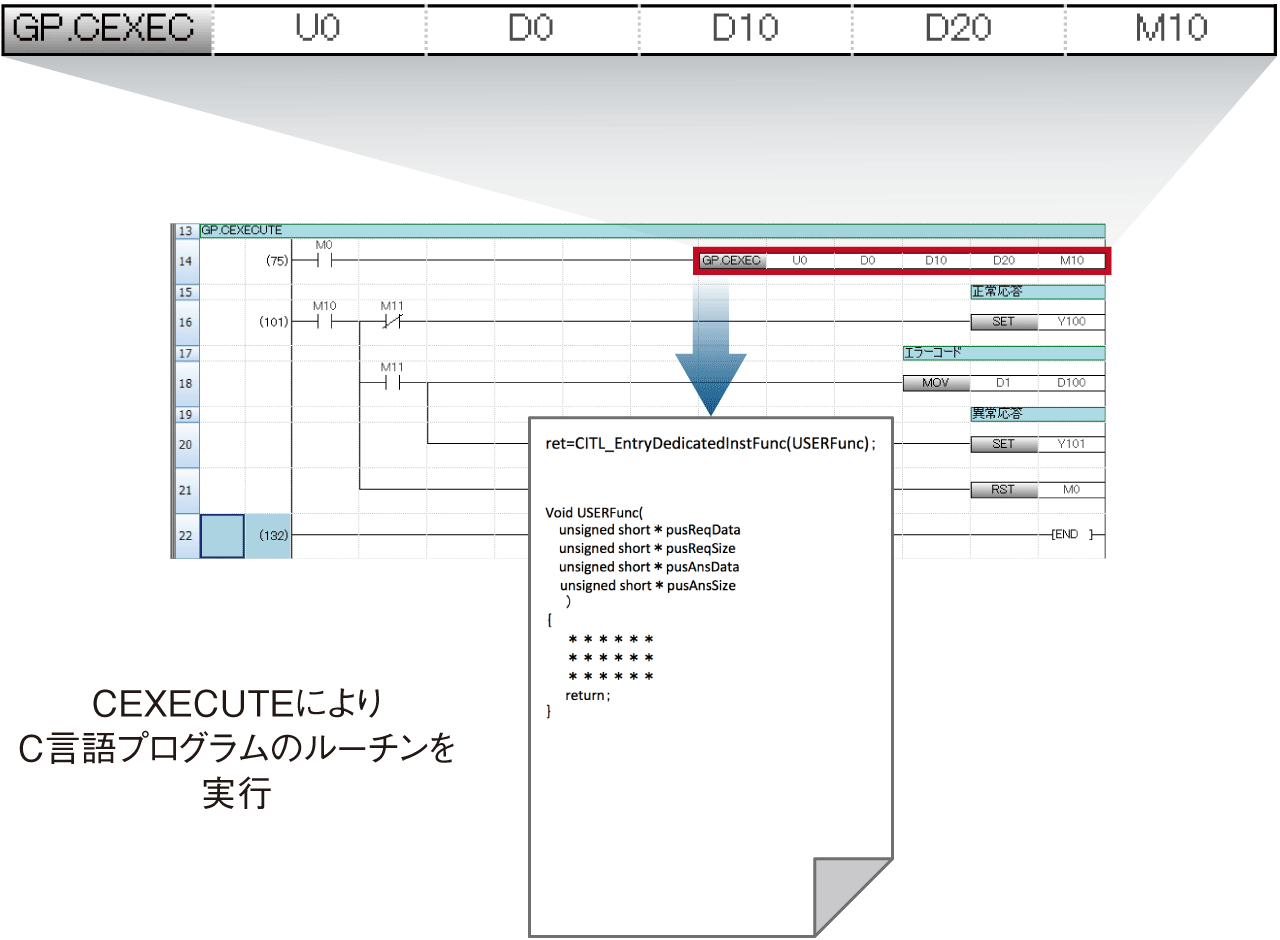Viewport: 1280px width, 940px height.
Task: Select the enlarged D10 operand cell
Action: point(746,29)
